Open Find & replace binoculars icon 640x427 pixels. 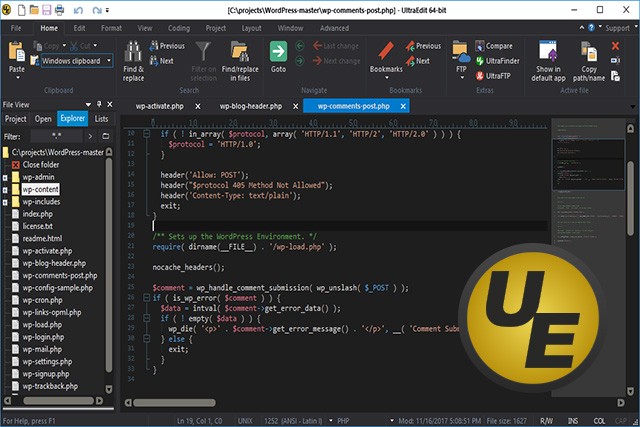(133, 52)
